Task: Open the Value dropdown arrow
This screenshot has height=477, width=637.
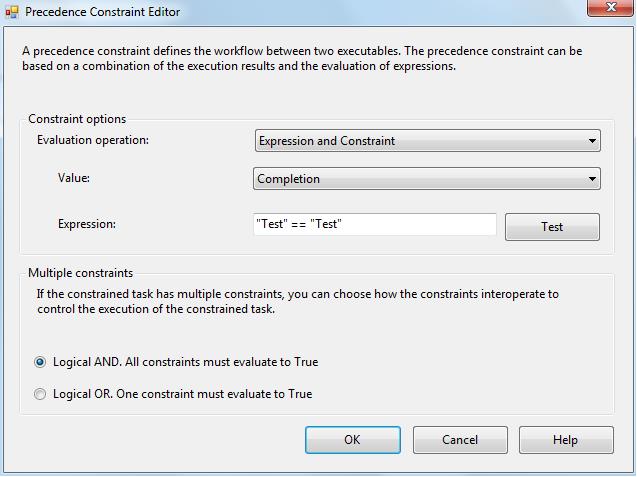Action: pos(592,179)
